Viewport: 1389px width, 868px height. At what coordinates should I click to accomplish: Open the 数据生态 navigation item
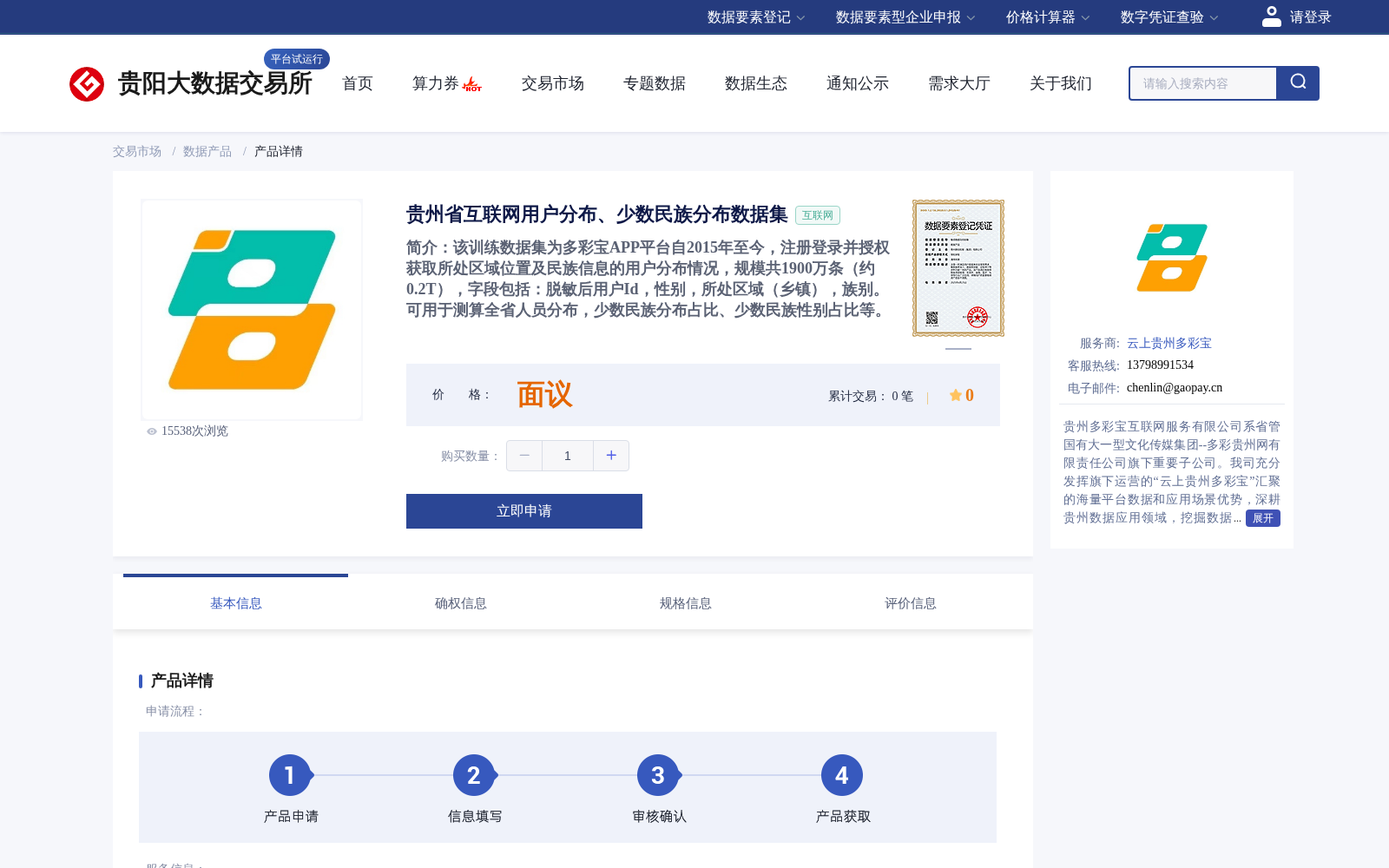click(756, 83)
